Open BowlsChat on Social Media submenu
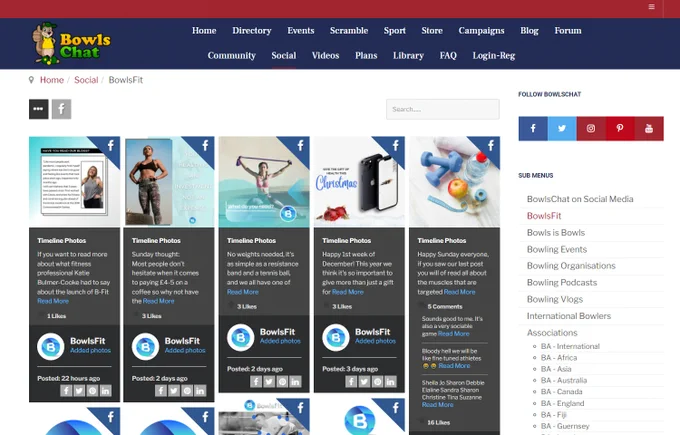 580,199
